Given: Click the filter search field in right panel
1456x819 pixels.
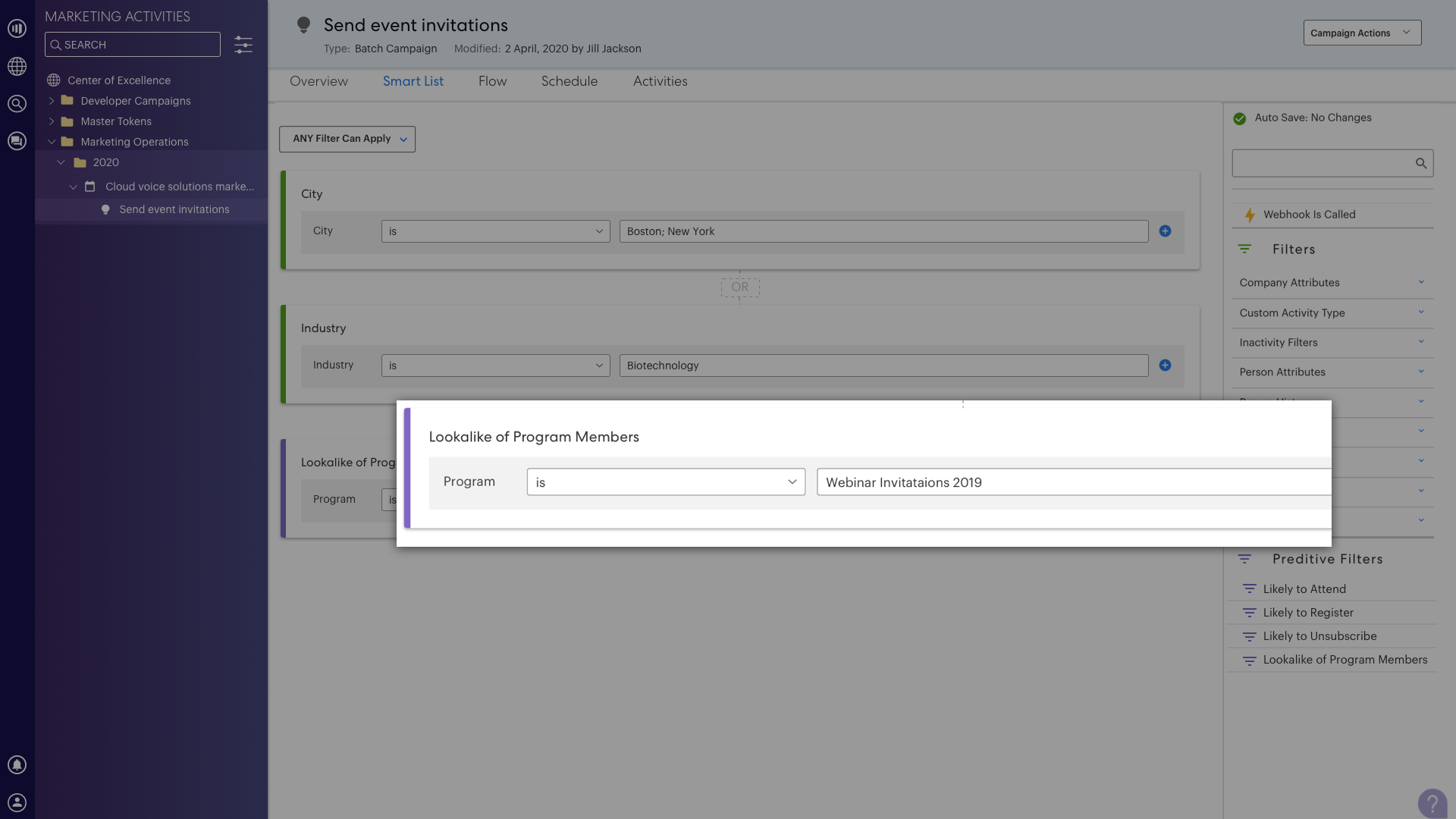Looking at the screenshot, I should [1332, 163].
